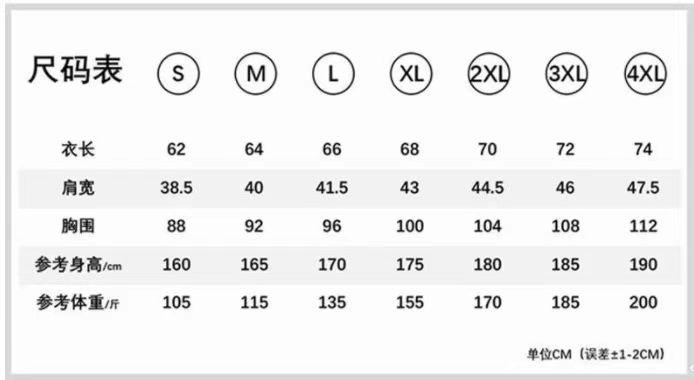This screenshot has width=694, height=380.
Task: Click the 单位CM error note text
Action: click(x=596, y=354)
